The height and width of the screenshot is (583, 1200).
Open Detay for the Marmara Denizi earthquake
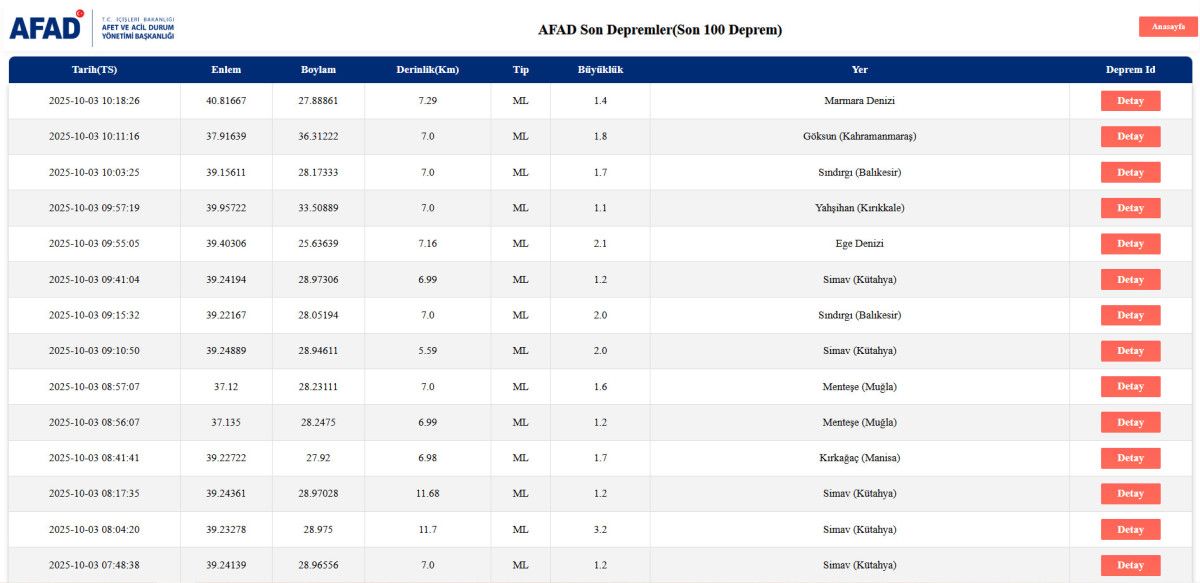tap(1130, 101)
